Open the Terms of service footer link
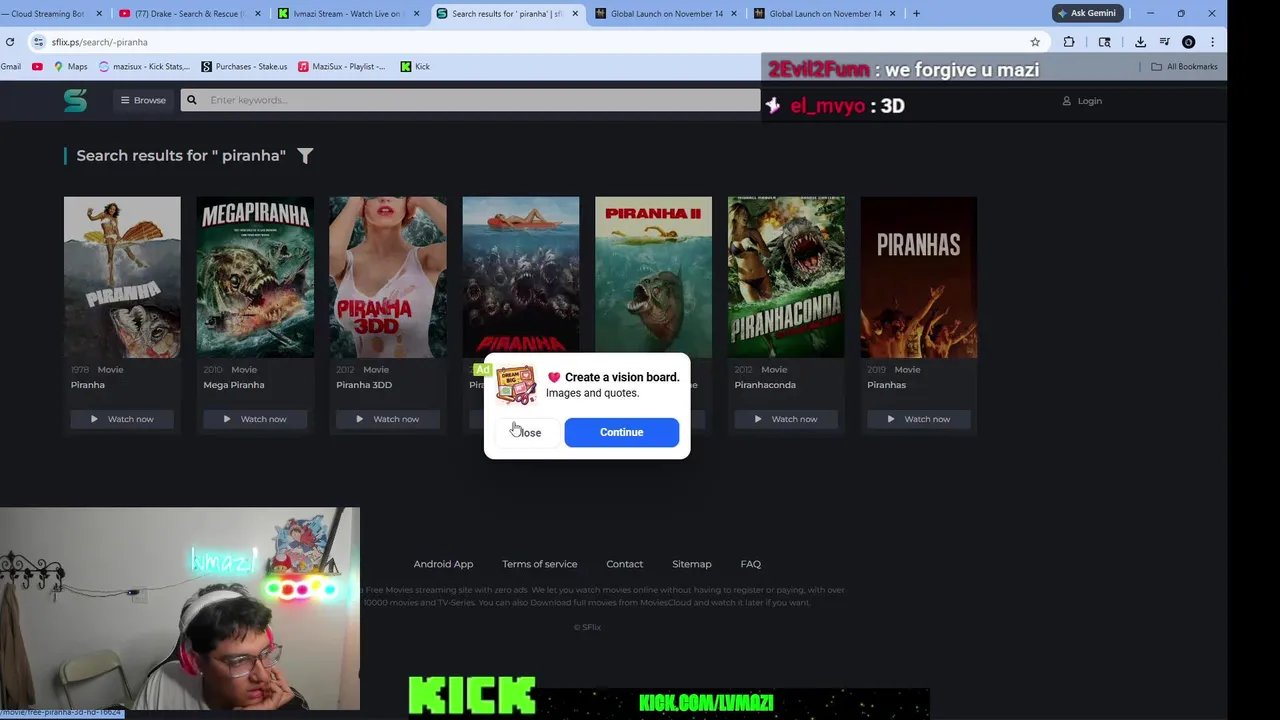This screenshot has width=1280, height=720. click(x=539, y=564)
